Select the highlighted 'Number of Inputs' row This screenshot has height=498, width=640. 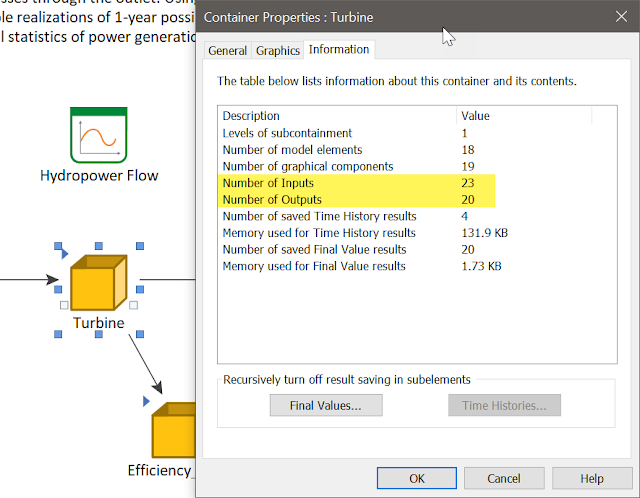pyautogui.click(x=417, y=183)
